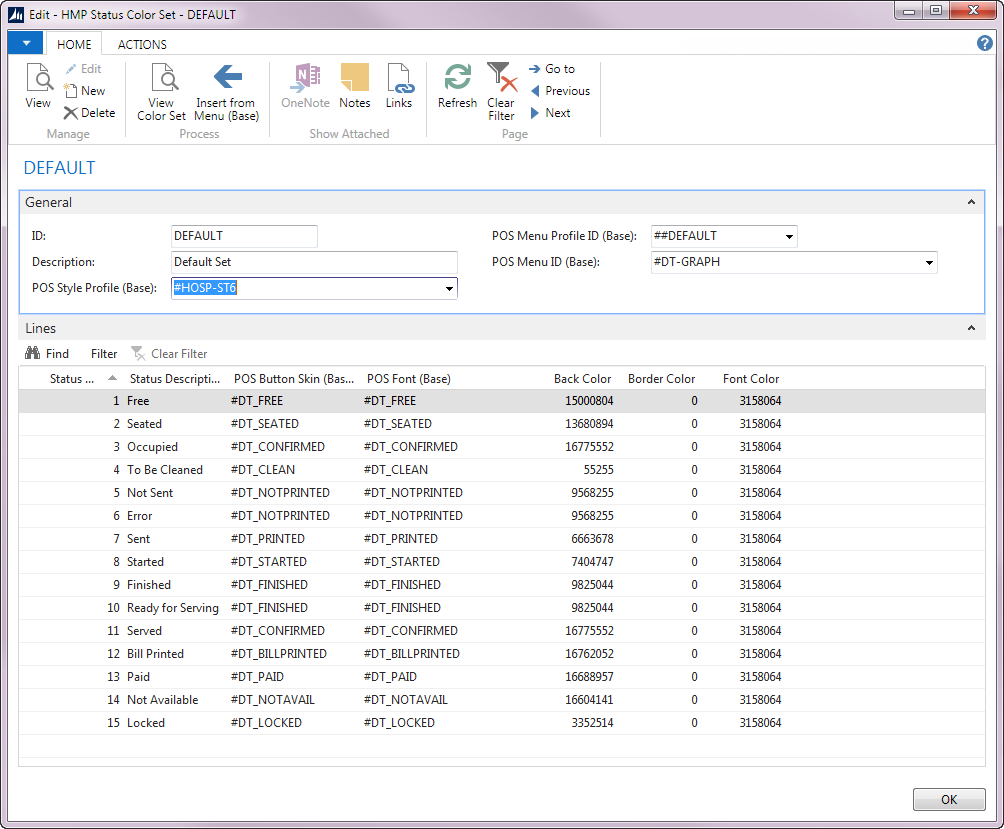
Task: Open POS Menu ID (Base) dropdown
Action: [929, 263]
